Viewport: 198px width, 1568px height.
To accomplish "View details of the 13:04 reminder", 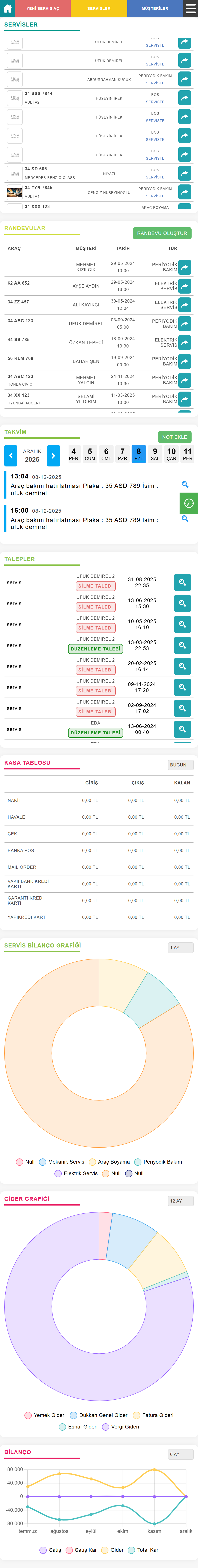I will coord(184,484).
